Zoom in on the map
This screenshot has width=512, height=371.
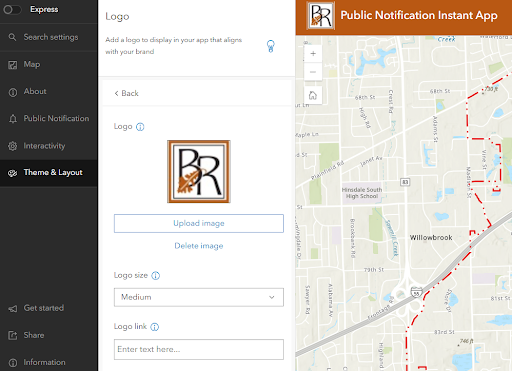pyautogui.click(x=313, y=54)
